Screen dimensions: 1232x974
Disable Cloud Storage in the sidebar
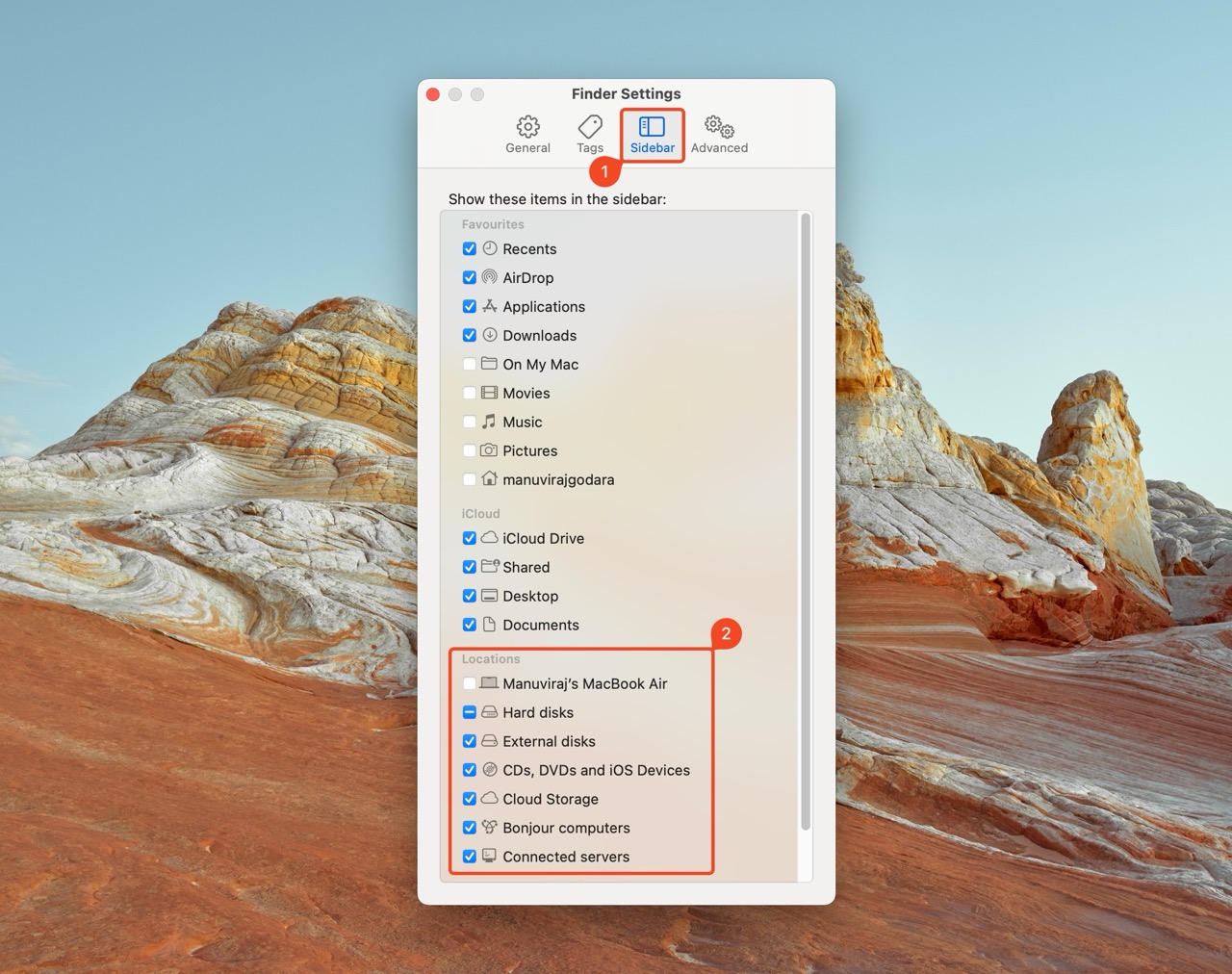[470, 799]
